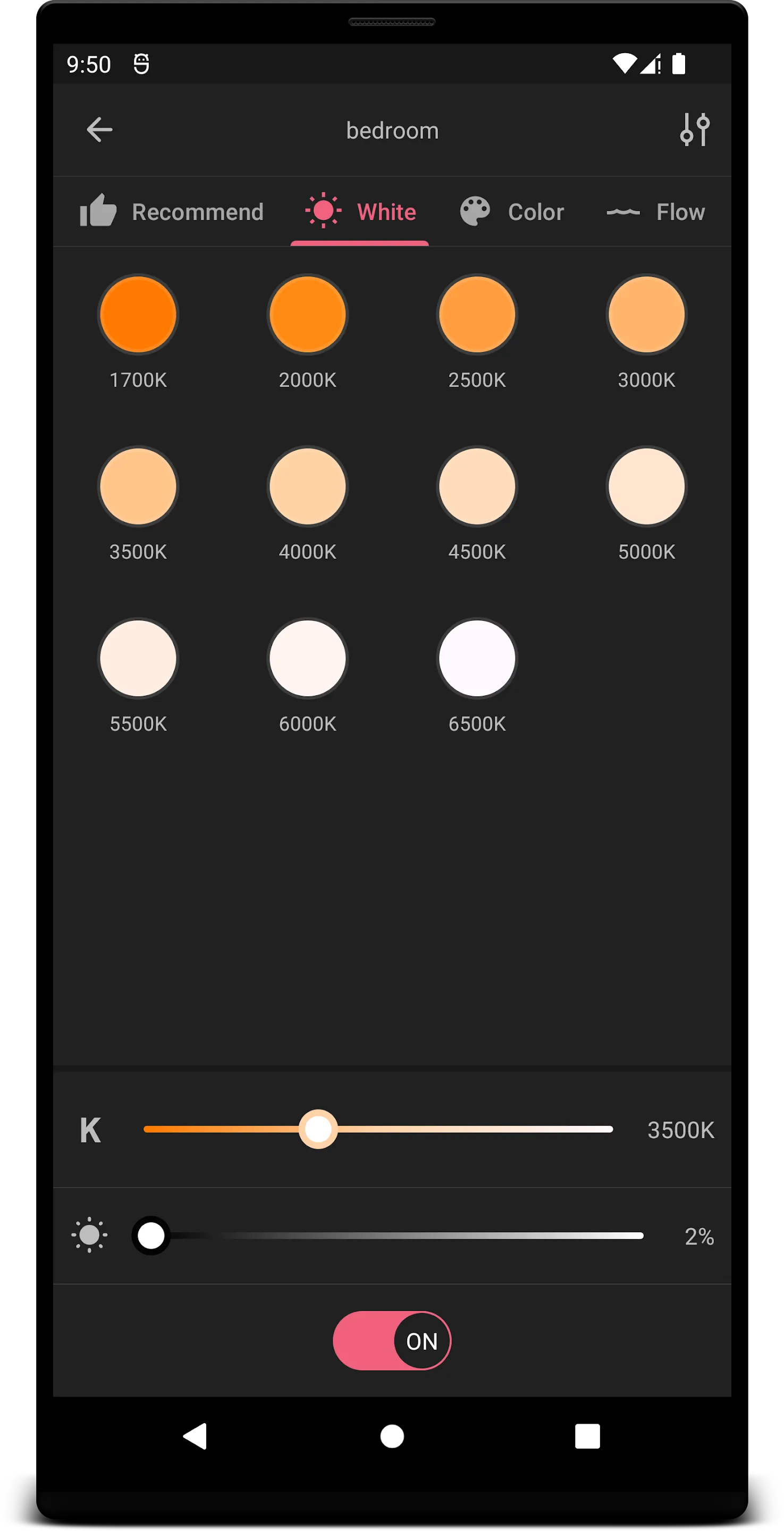Screen dimensions: 784x1531
Task: Tap the brightness sun icon beside slider
Action: (90, 1235)
